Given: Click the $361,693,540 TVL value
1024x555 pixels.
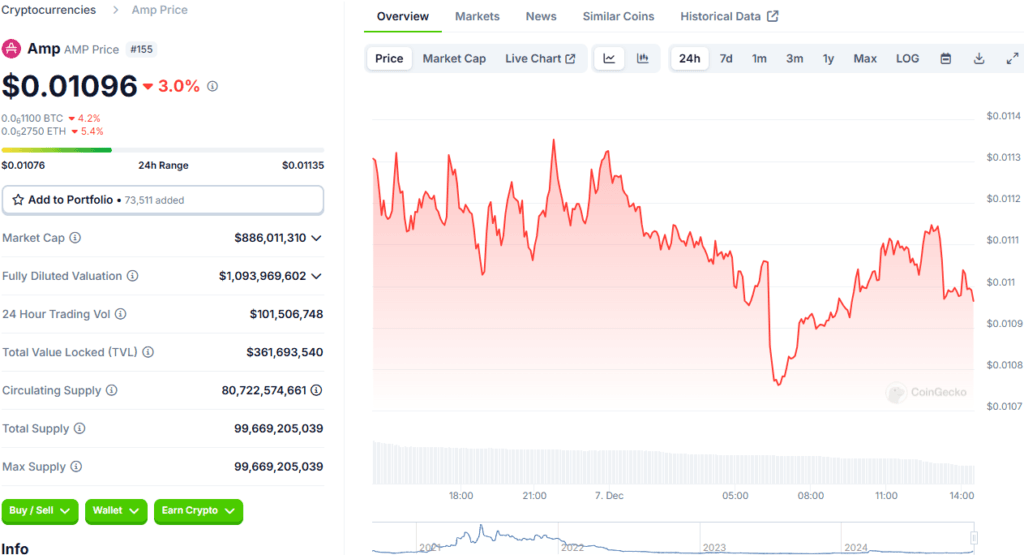Looking at the screenshot, I should pyautogui.click(x=285, y=352).
